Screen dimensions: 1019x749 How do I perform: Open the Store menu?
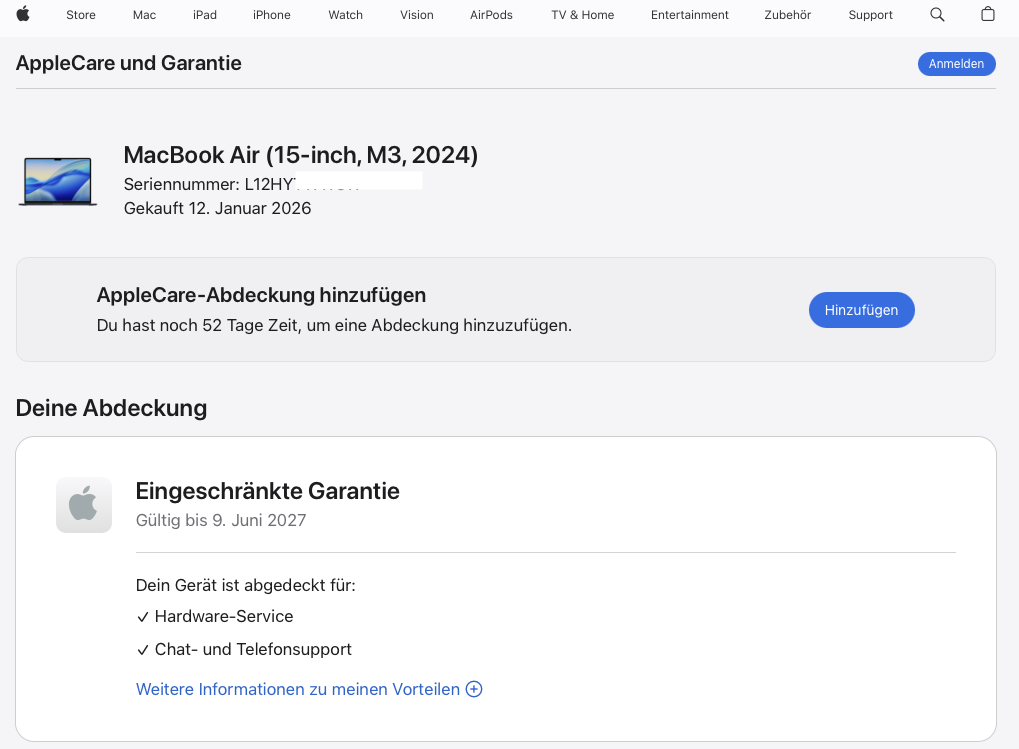81,14
